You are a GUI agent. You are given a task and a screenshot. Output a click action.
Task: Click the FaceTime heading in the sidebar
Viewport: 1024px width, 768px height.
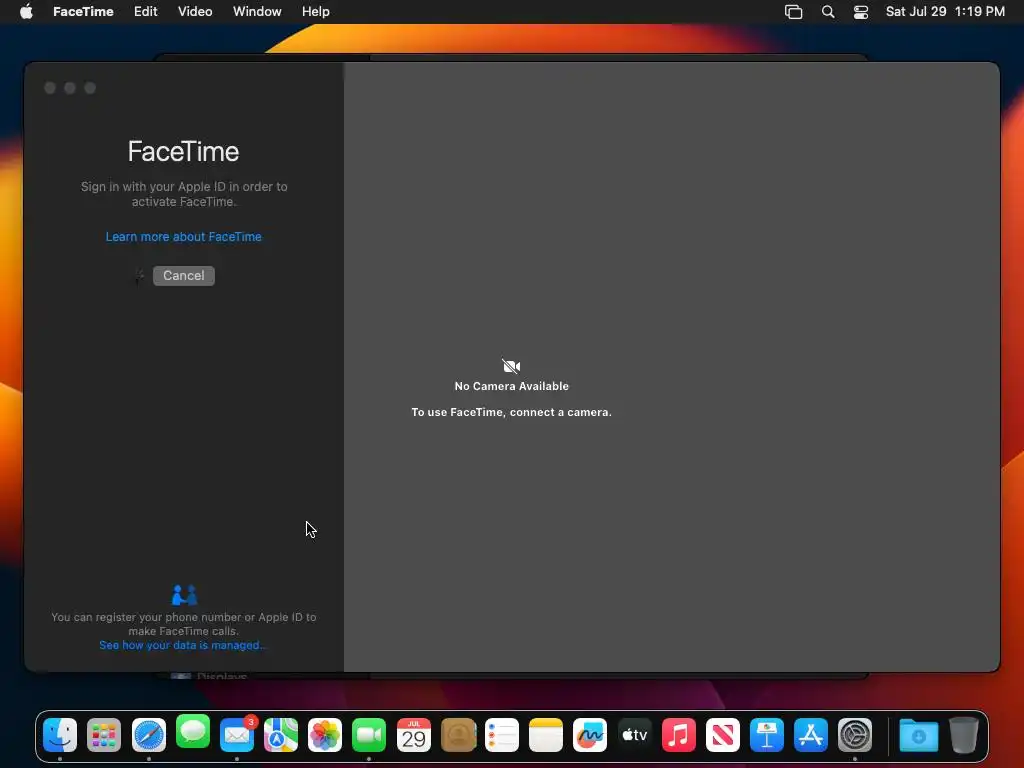pos(184,152)
